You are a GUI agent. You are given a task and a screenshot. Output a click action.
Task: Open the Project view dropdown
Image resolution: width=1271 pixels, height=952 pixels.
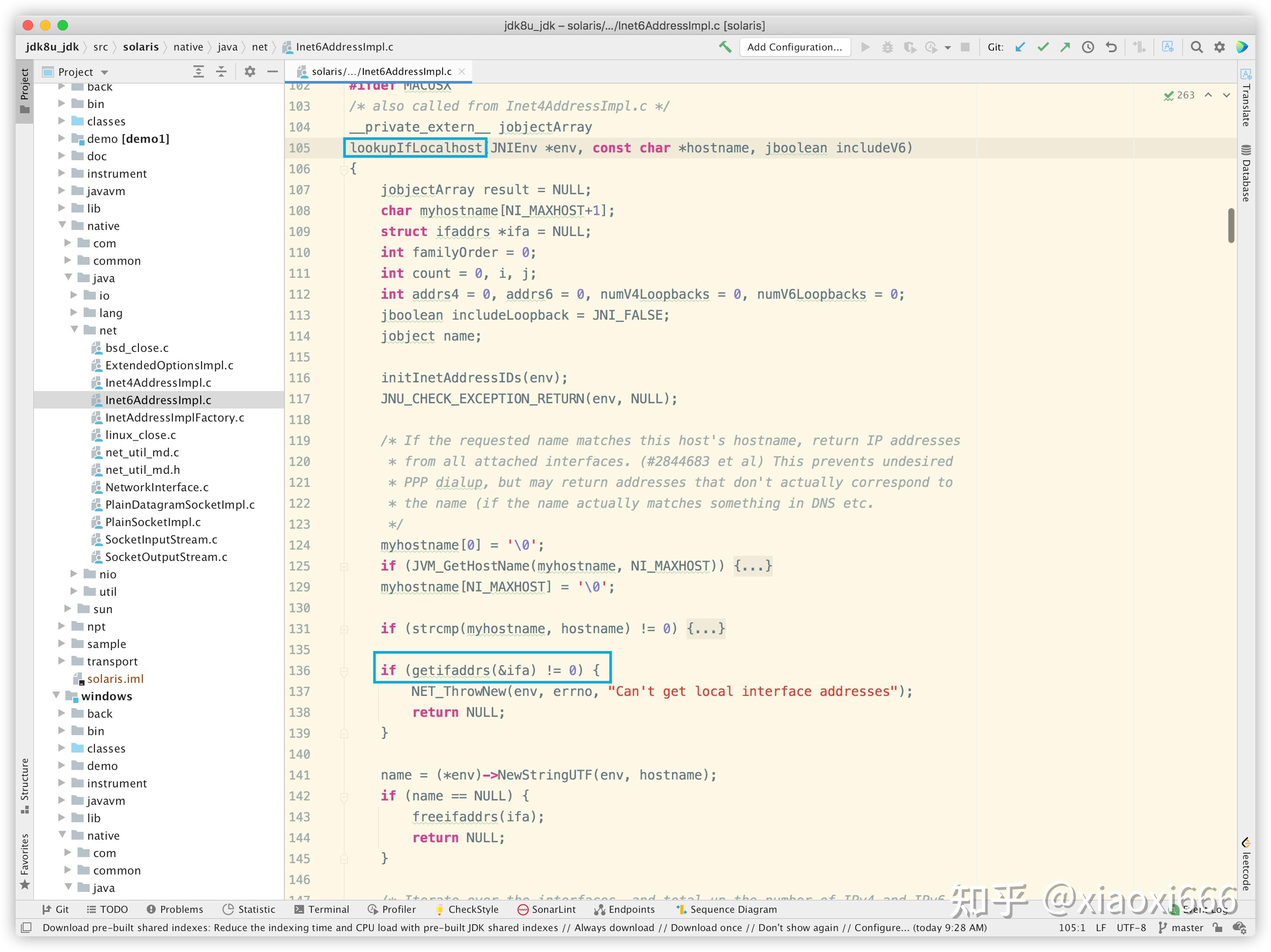pos(104,71)
